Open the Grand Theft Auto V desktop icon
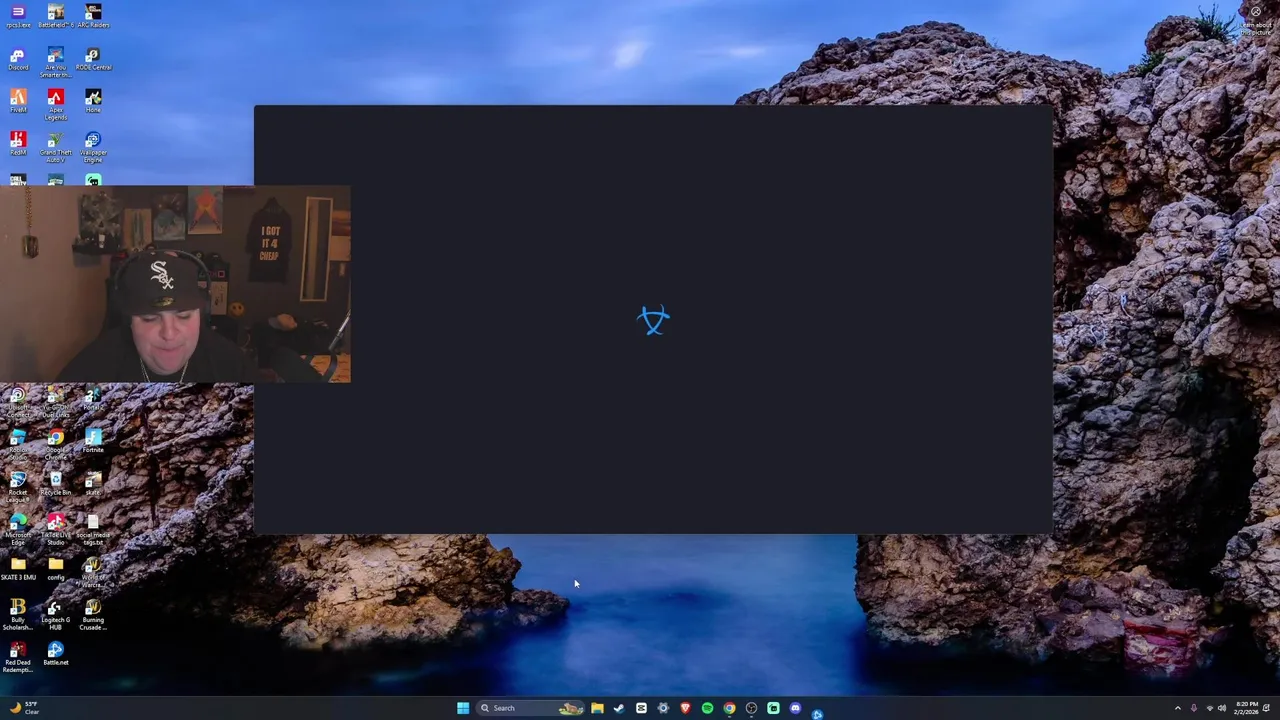The width and height of the screenshot is (1280, 720). 55,147
